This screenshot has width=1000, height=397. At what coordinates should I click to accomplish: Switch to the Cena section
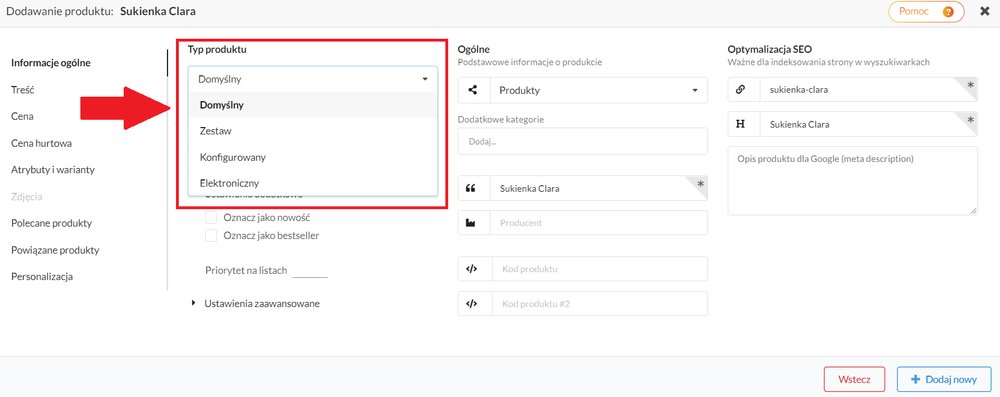point(22,116)
